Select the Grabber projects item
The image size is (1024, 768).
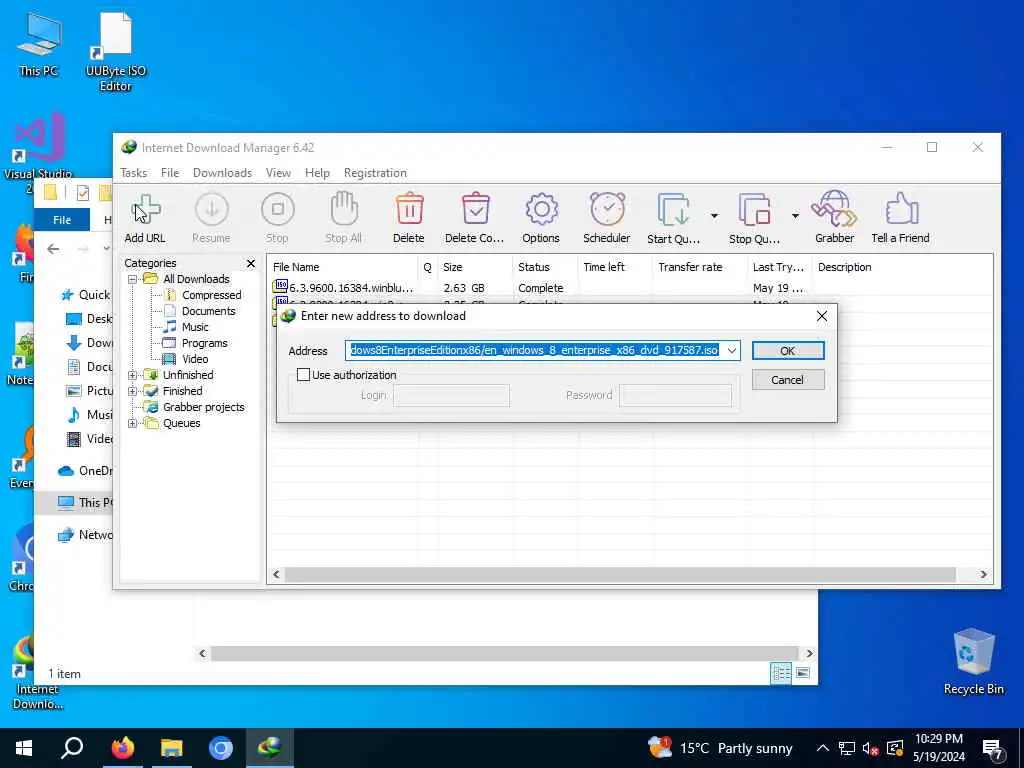195,408
